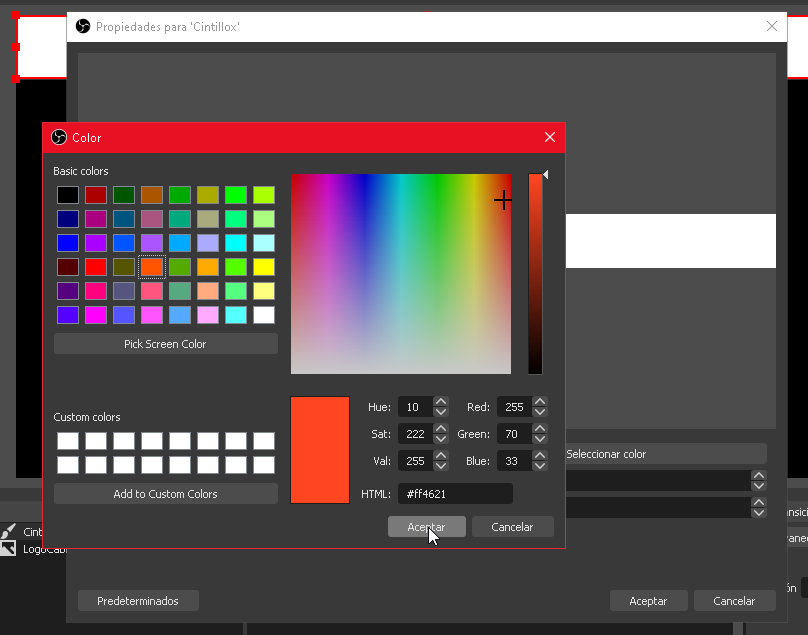Select the amber orange basic swatch in fourth row
This screenshot has height=635, width=808.
(208, 267)
